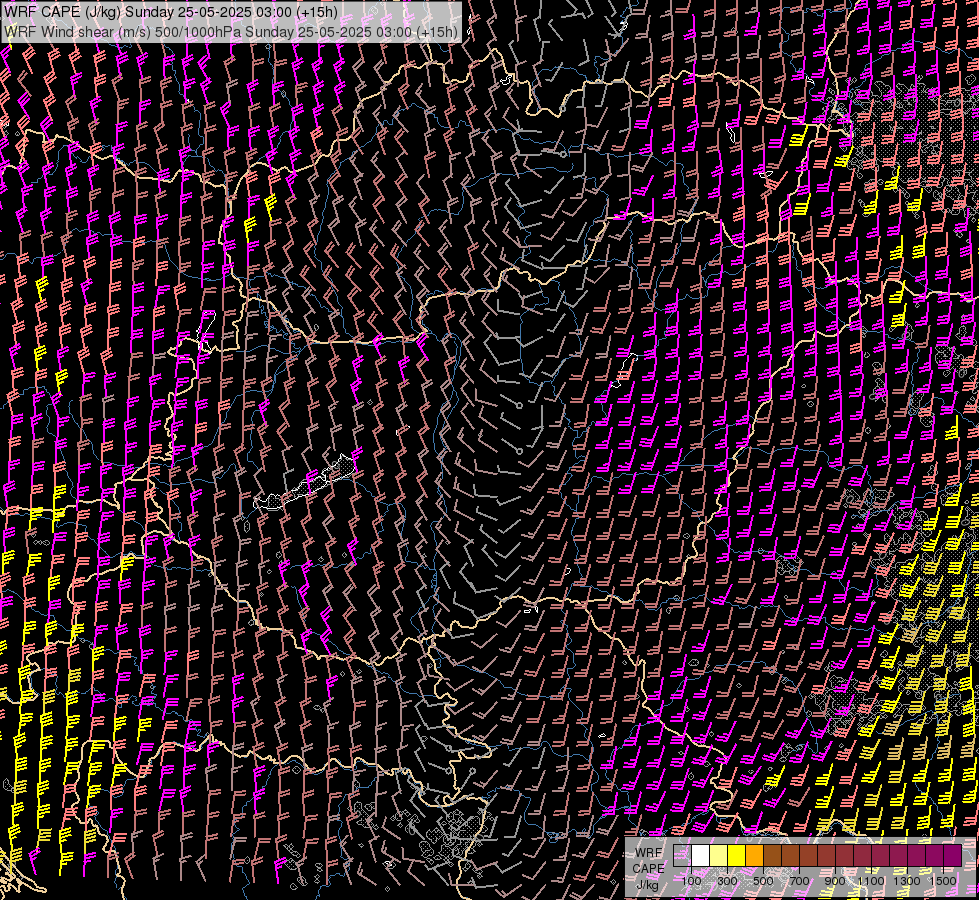Click the legend value 900
The width and height of the screenshot is (979, 900).
[835, 881]
